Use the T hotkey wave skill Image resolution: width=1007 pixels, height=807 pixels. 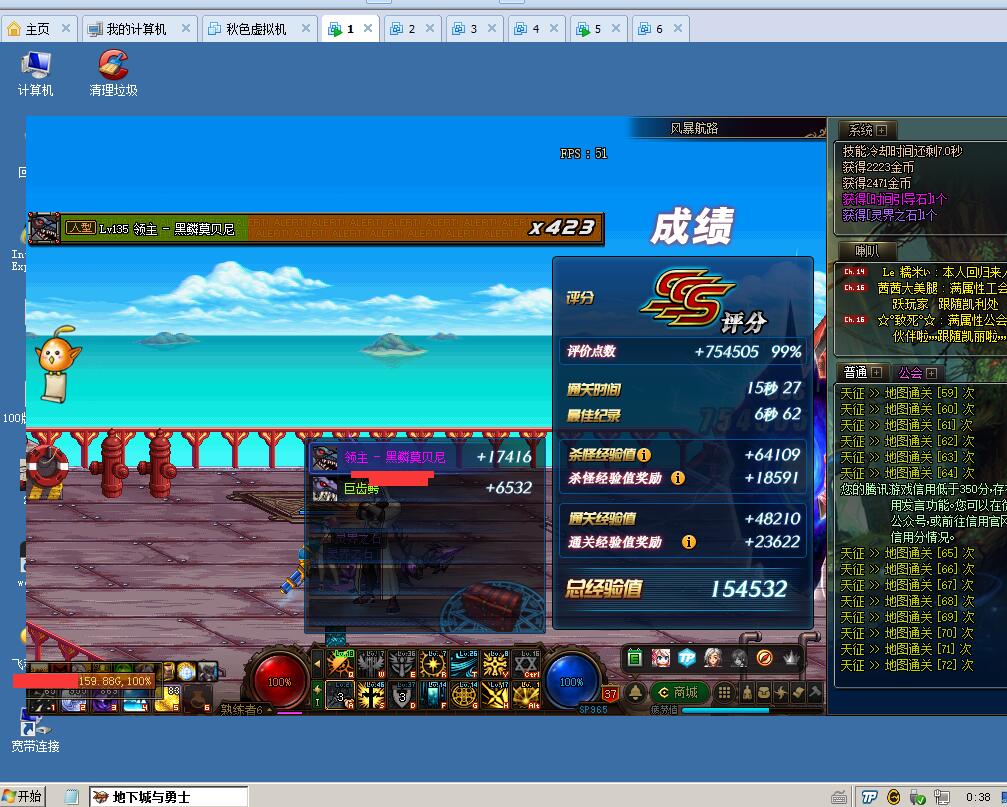tap(464, 664)
